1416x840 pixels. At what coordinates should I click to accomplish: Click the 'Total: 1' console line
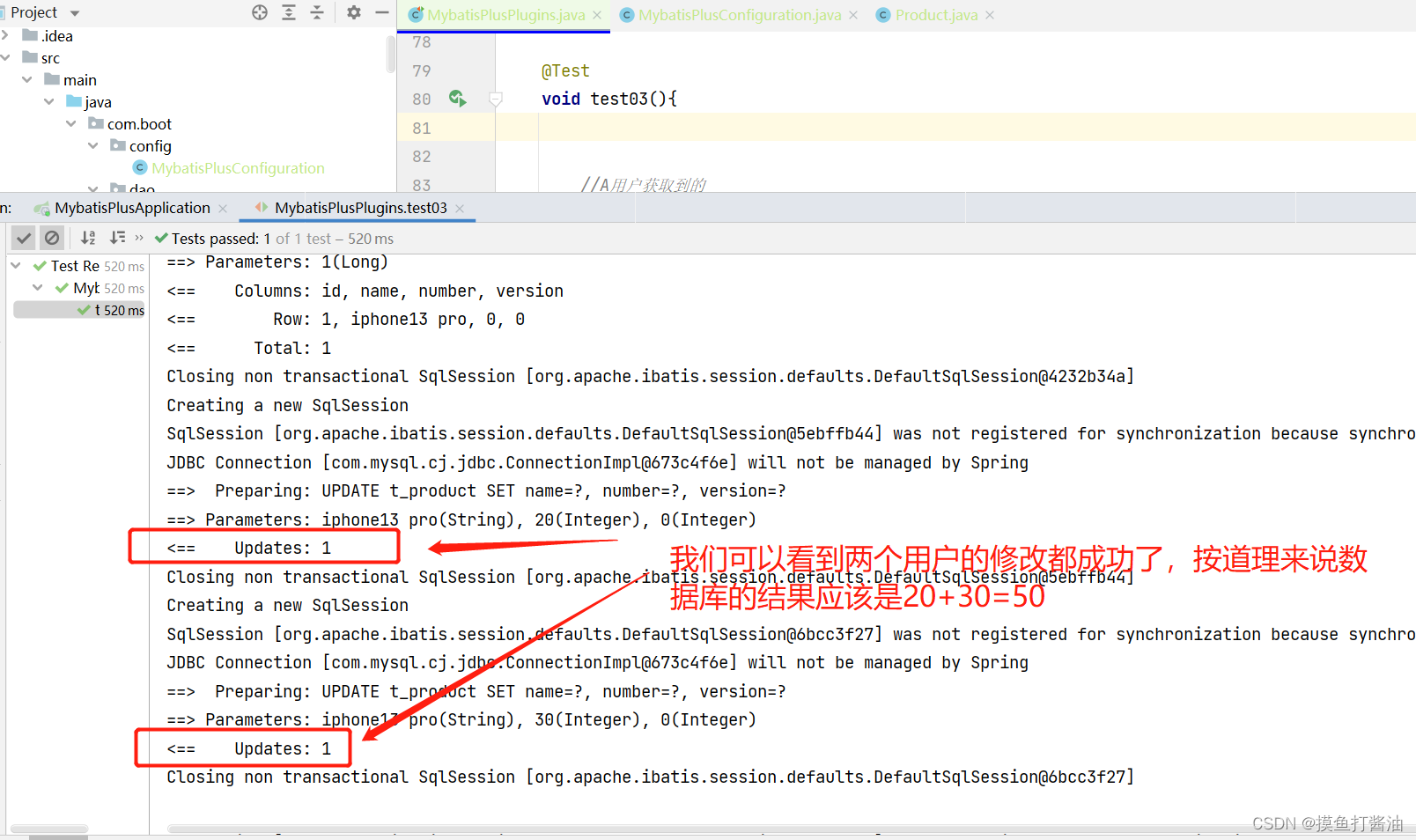(x=249, y=348)
